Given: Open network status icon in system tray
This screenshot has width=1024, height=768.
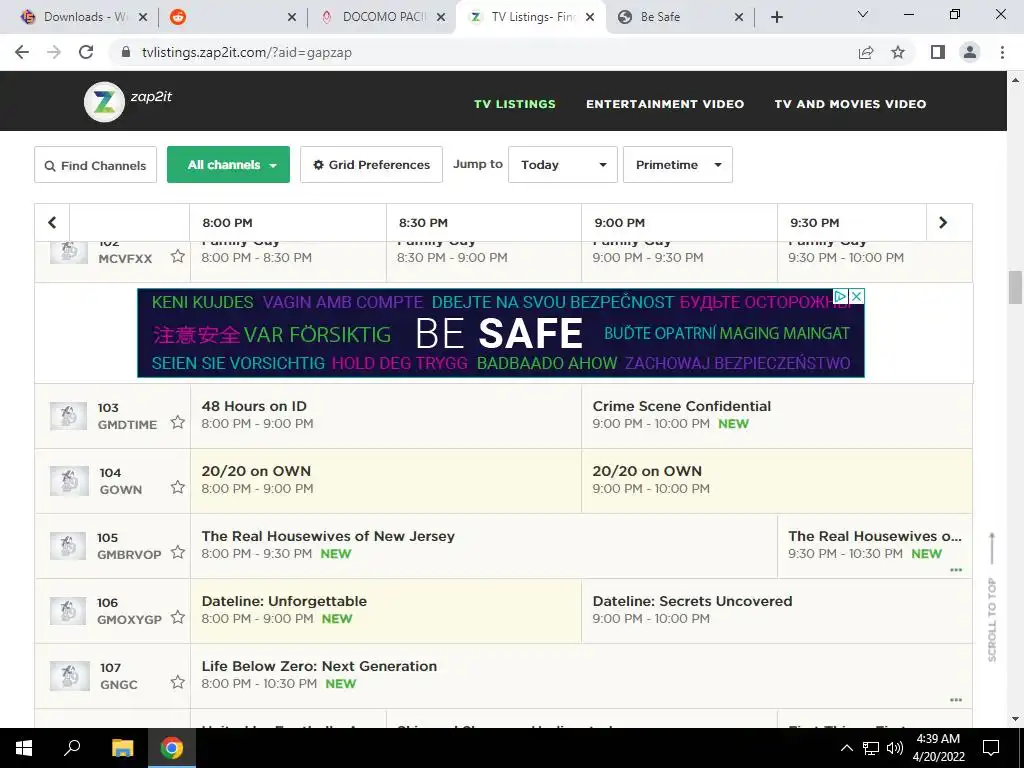Looking at the screenshot, I should tap(871, 748).
